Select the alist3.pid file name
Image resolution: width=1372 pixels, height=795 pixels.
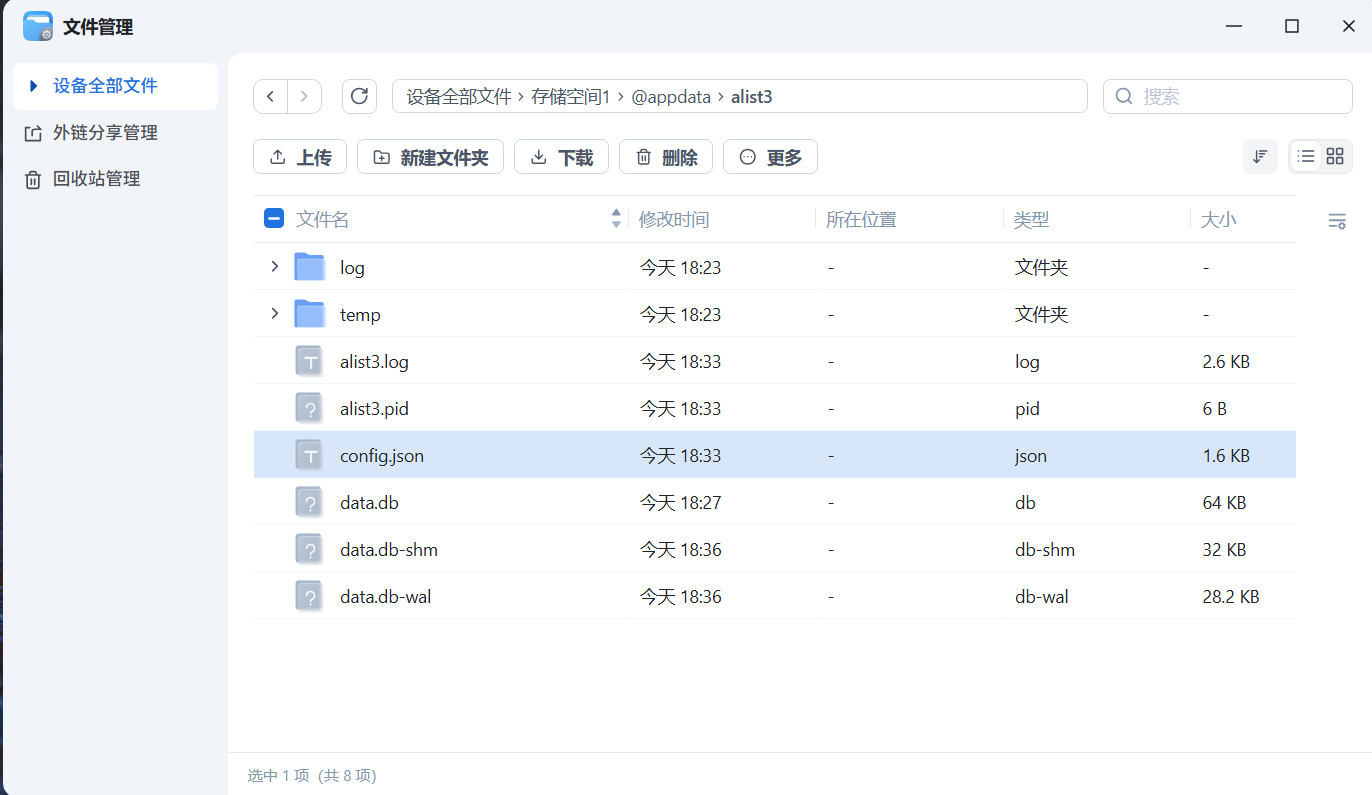click(x=374, y=409)
